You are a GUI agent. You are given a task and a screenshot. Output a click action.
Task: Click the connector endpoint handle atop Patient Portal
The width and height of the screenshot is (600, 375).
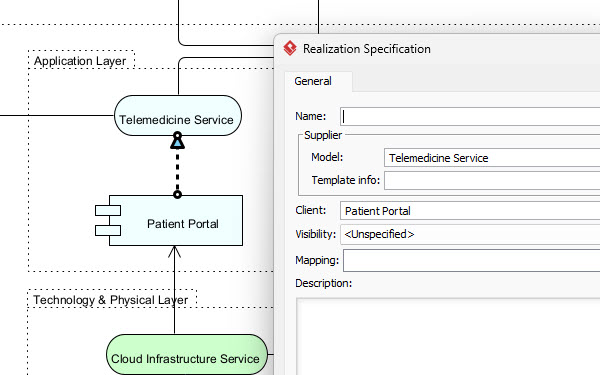click(177, 194)
